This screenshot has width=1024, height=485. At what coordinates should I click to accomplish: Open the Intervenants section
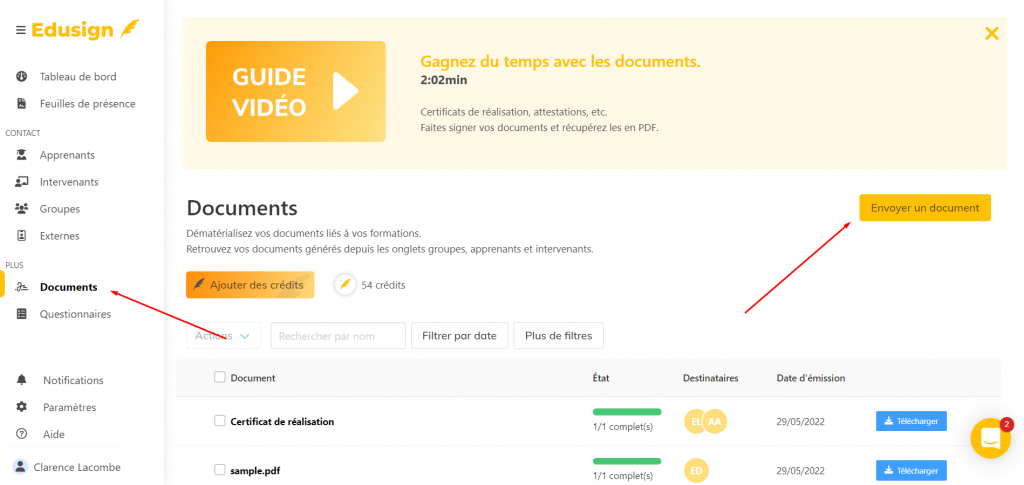69,181
